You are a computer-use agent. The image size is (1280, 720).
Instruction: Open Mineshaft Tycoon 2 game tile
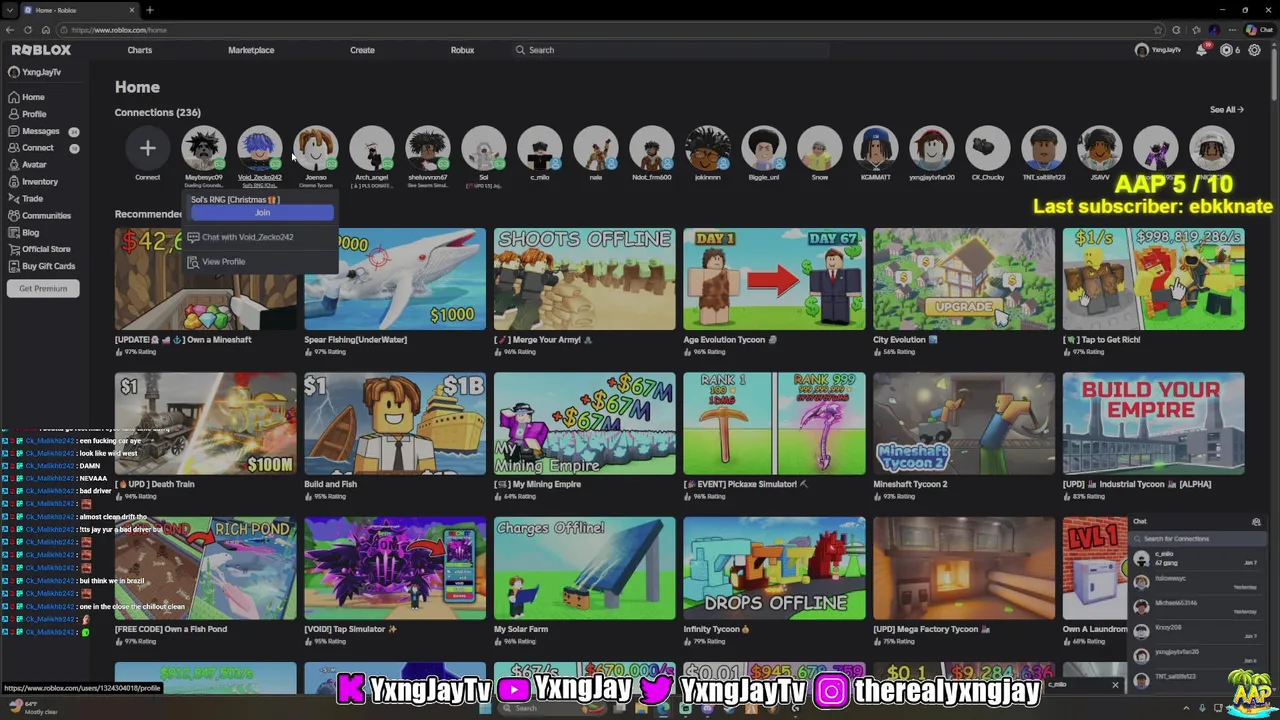pyautogui.click(x=964, y=424)
